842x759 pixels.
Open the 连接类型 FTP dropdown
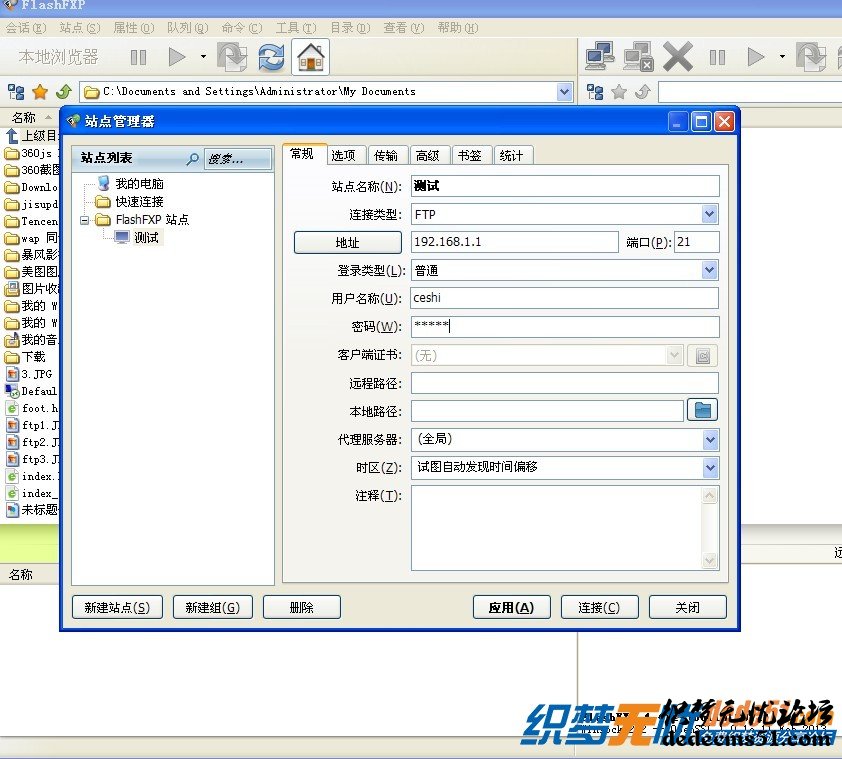708,213
